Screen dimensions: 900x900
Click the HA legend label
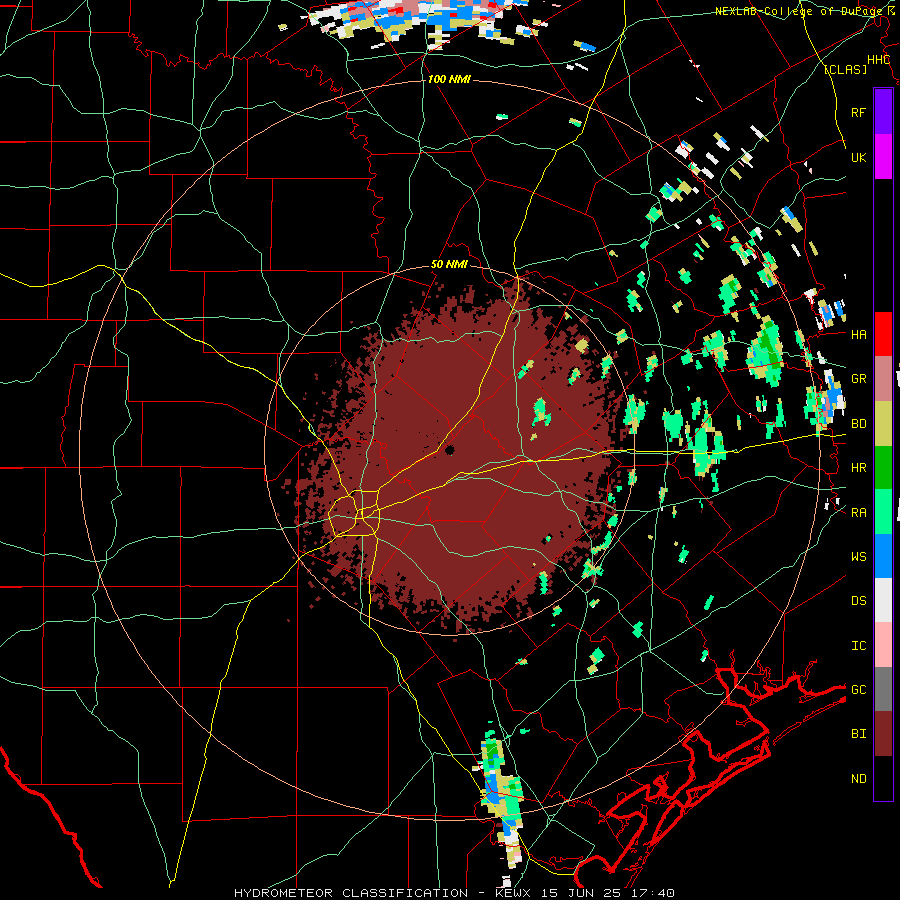[x=858, y=334]
